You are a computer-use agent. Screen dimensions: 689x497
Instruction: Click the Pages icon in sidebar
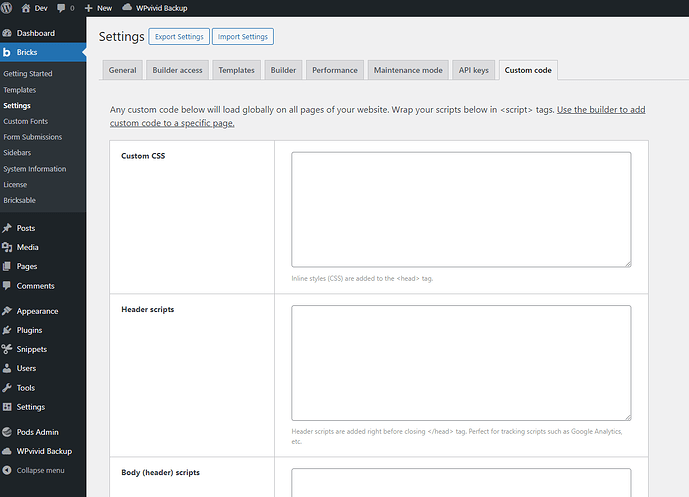7,266
